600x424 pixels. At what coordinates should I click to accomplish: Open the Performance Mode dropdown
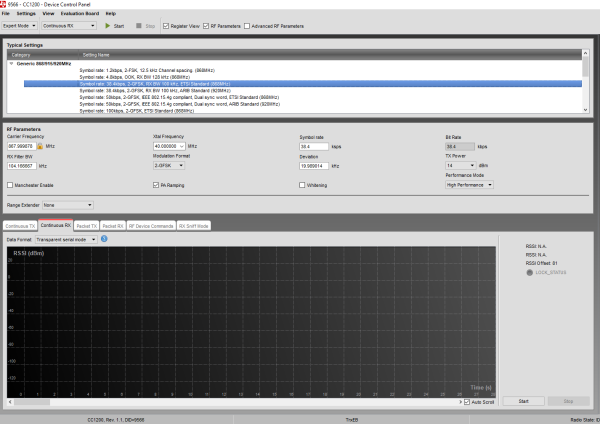pyautogui.click(x=469, y=185)
